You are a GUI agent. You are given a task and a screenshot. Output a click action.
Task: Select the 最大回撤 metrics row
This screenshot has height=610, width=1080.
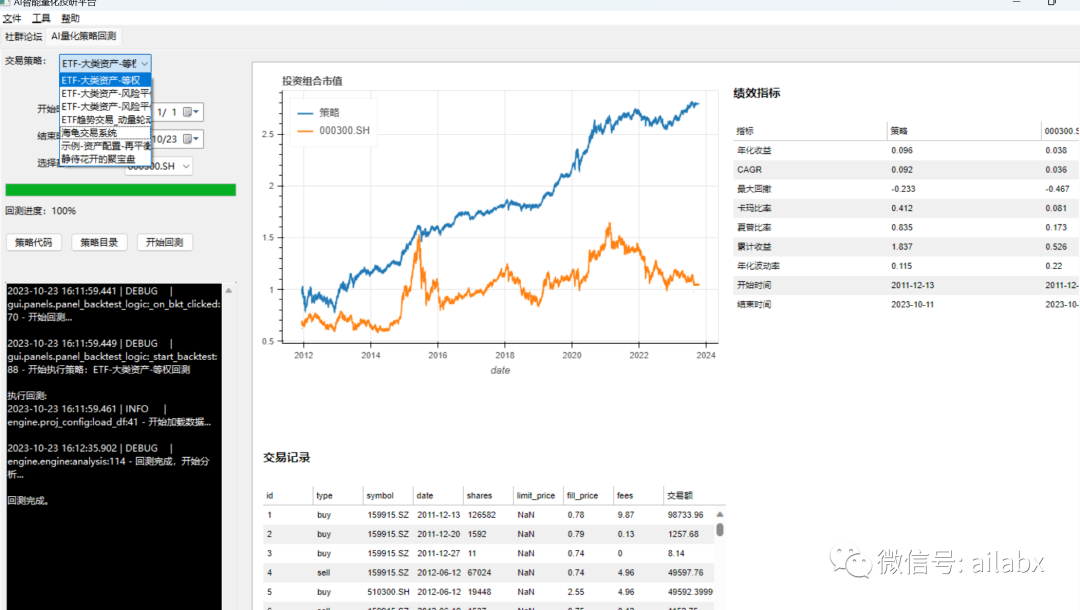click(x=906, y=189)
